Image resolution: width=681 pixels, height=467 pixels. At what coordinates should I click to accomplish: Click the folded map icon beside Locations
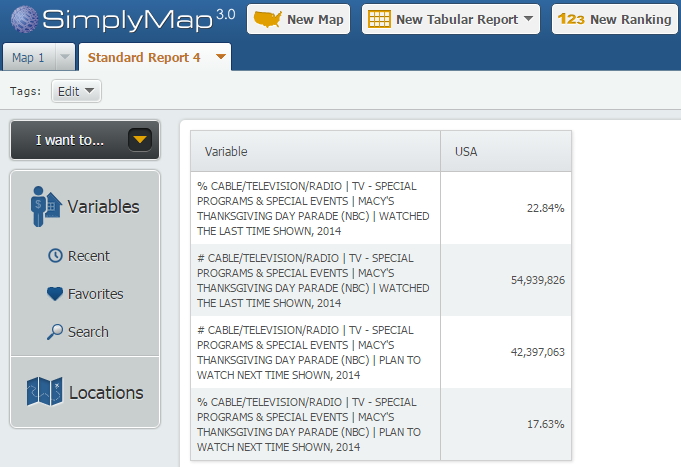click(44, 391)
